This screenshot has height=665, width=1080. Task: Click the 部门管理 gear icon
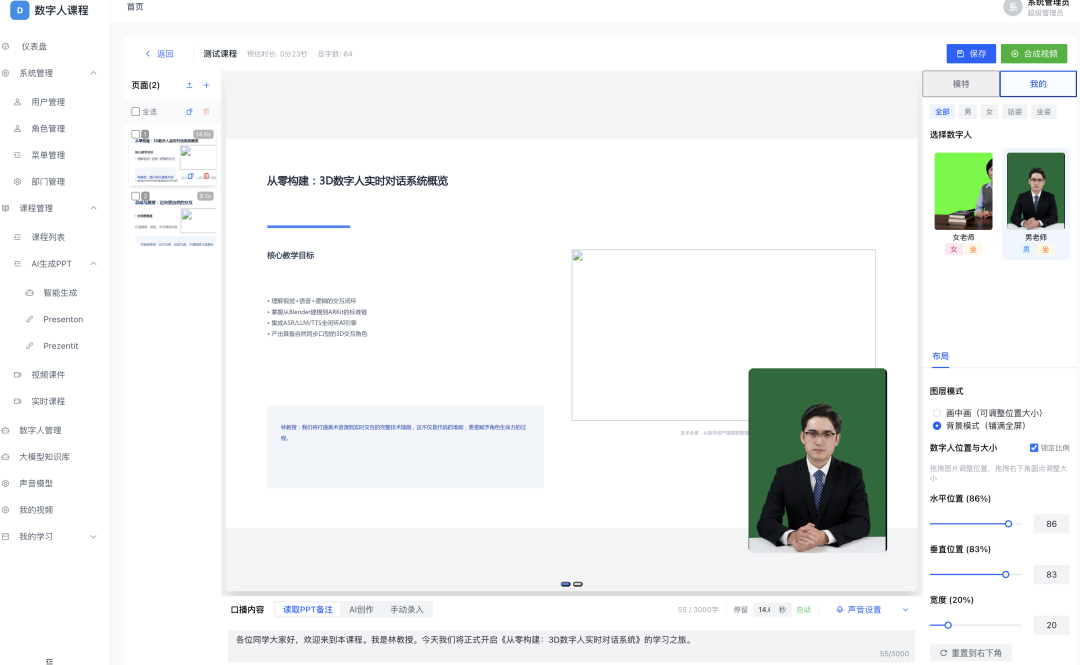(x=18, y=182)
